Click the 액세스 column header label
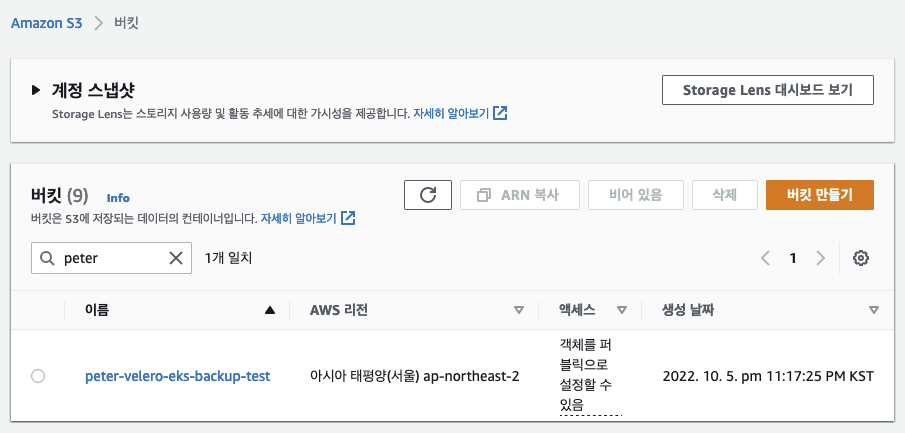The height and width of the screenshot is (433, 905). tap(577, 310)
